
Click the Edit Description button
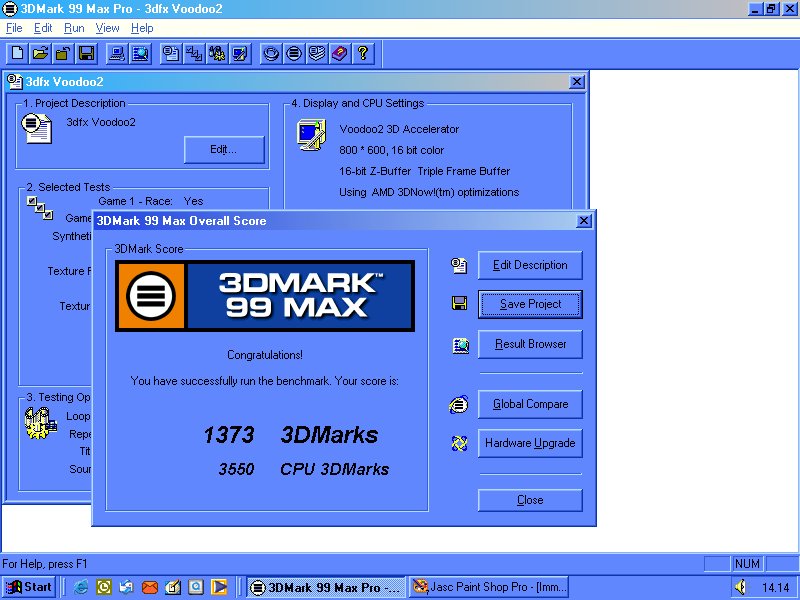tap(530, 265)
